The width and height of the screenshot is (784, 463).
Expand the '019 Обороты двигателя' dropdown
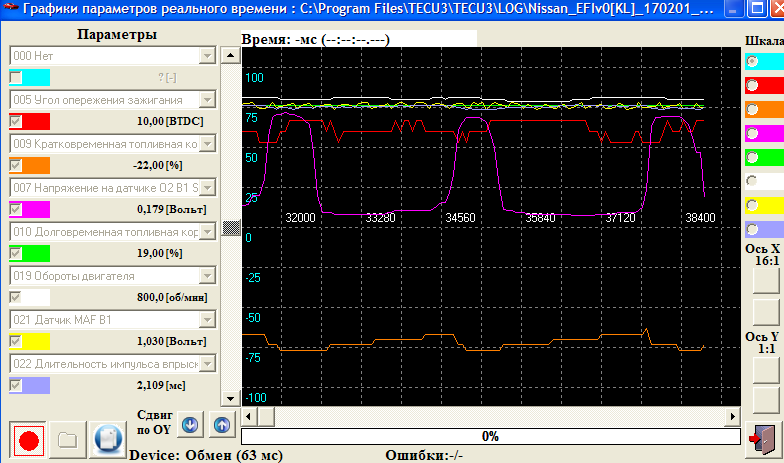(x=207, y=276)
